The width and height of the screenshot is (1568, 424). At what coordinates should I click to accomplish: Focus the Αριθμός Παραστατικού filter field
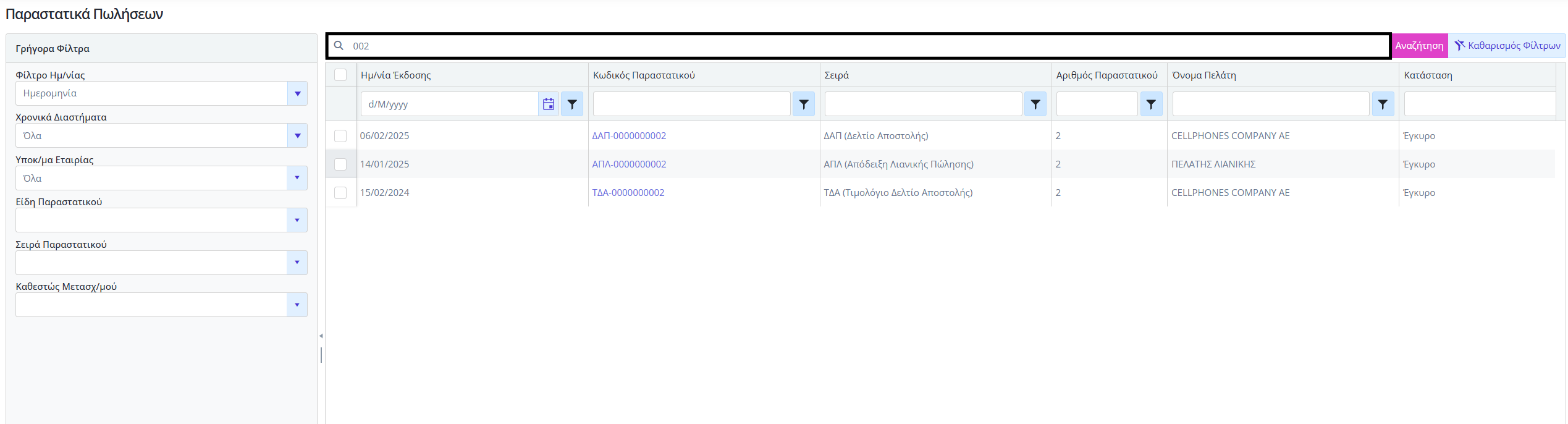point(1097,104)
